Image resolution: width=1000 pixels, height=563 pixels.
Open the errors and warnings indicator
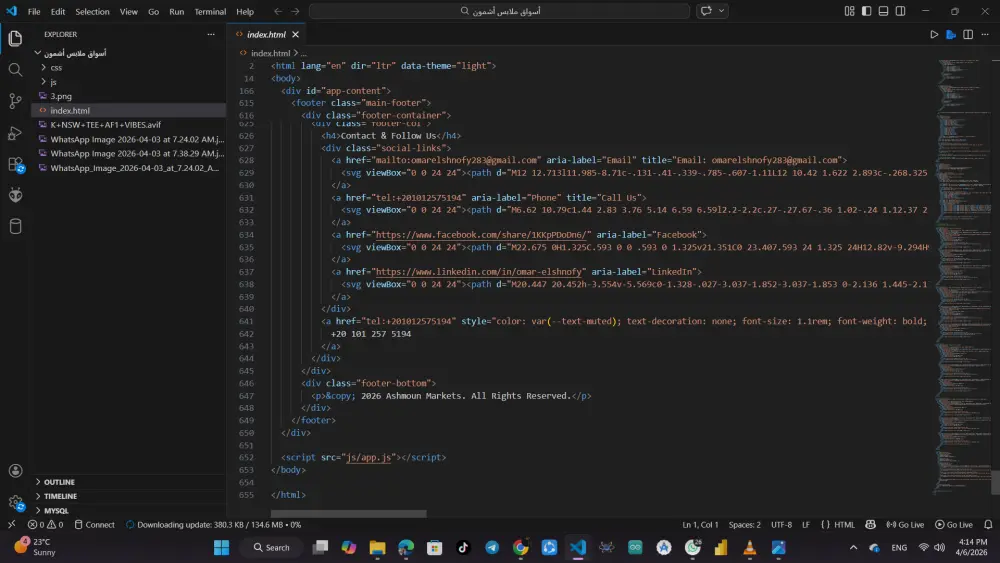tap(45, 525)
